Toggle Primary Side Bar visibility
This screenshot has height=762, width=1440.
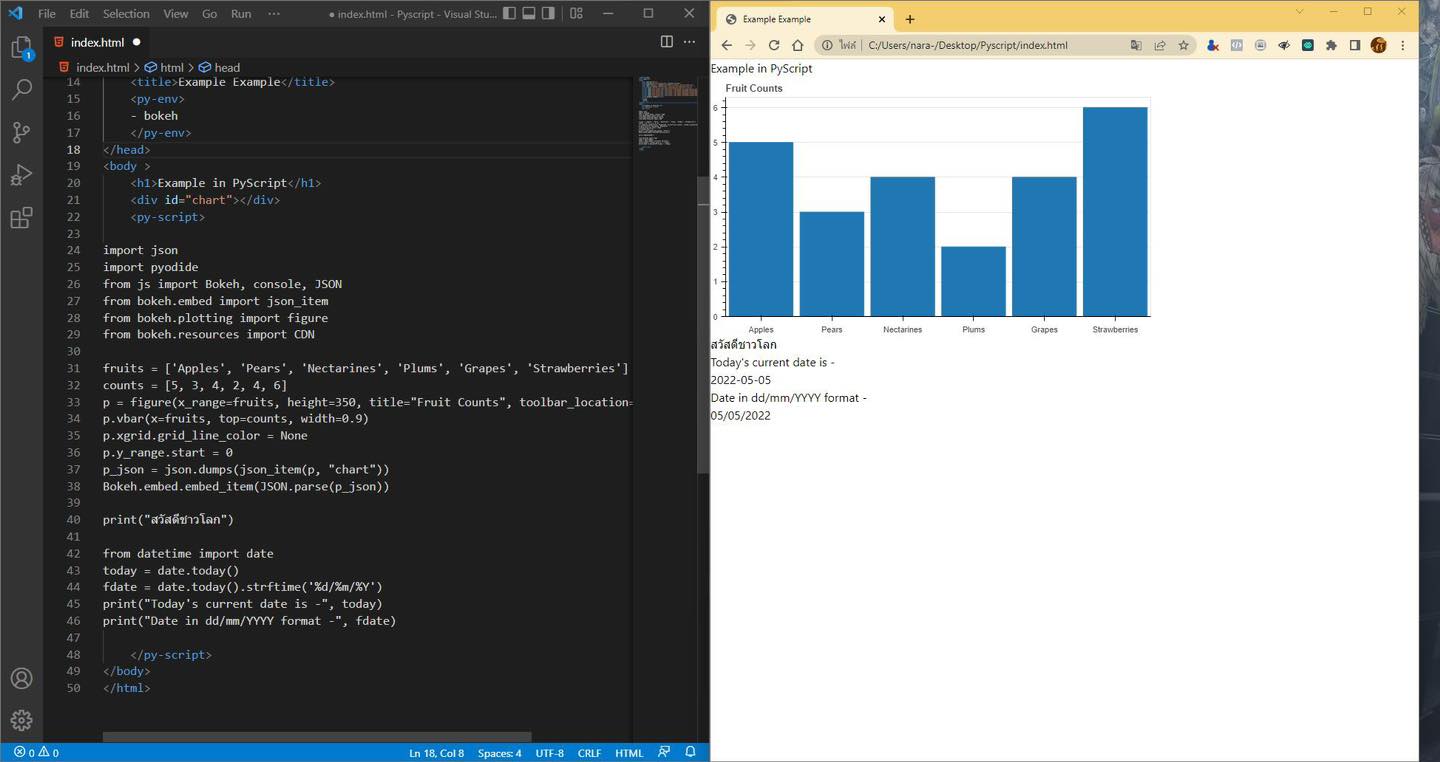[x=510, y=13]
